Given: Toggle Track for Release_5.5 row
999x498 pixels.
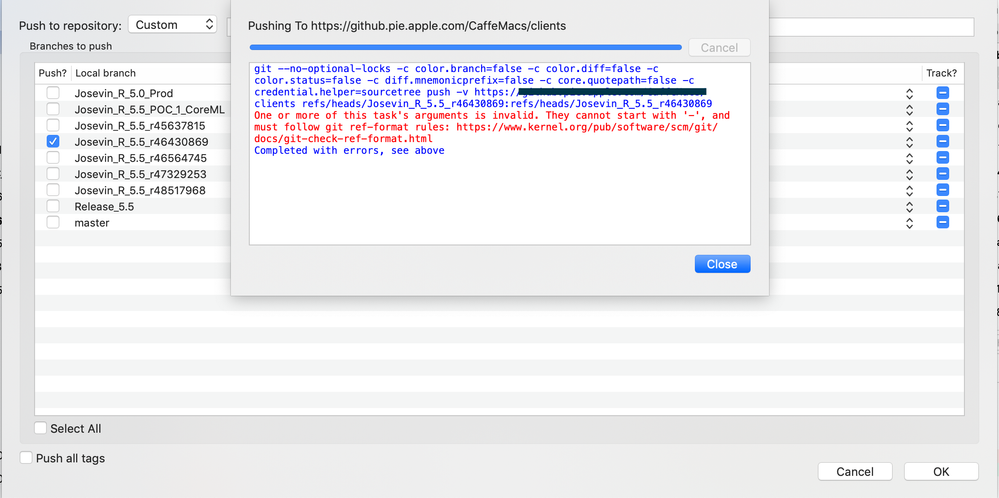Looking at the screenshot, I should [x=942, y=206].
